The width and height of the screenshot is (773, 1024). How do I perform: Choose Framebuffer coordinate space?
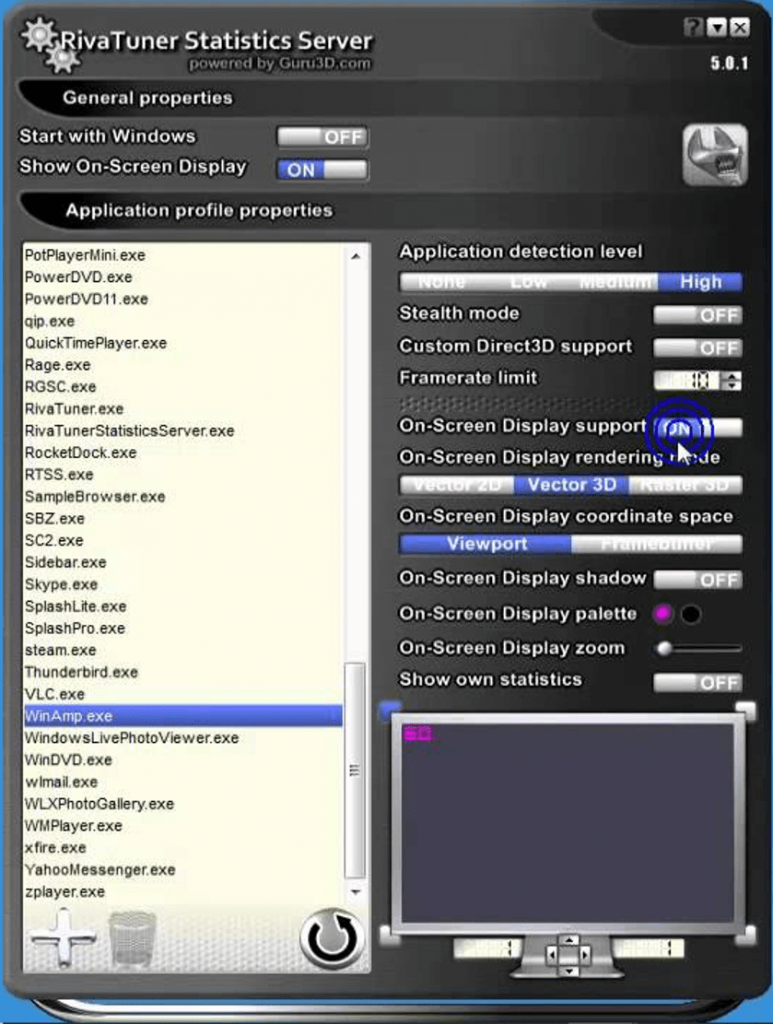(657, 544)
